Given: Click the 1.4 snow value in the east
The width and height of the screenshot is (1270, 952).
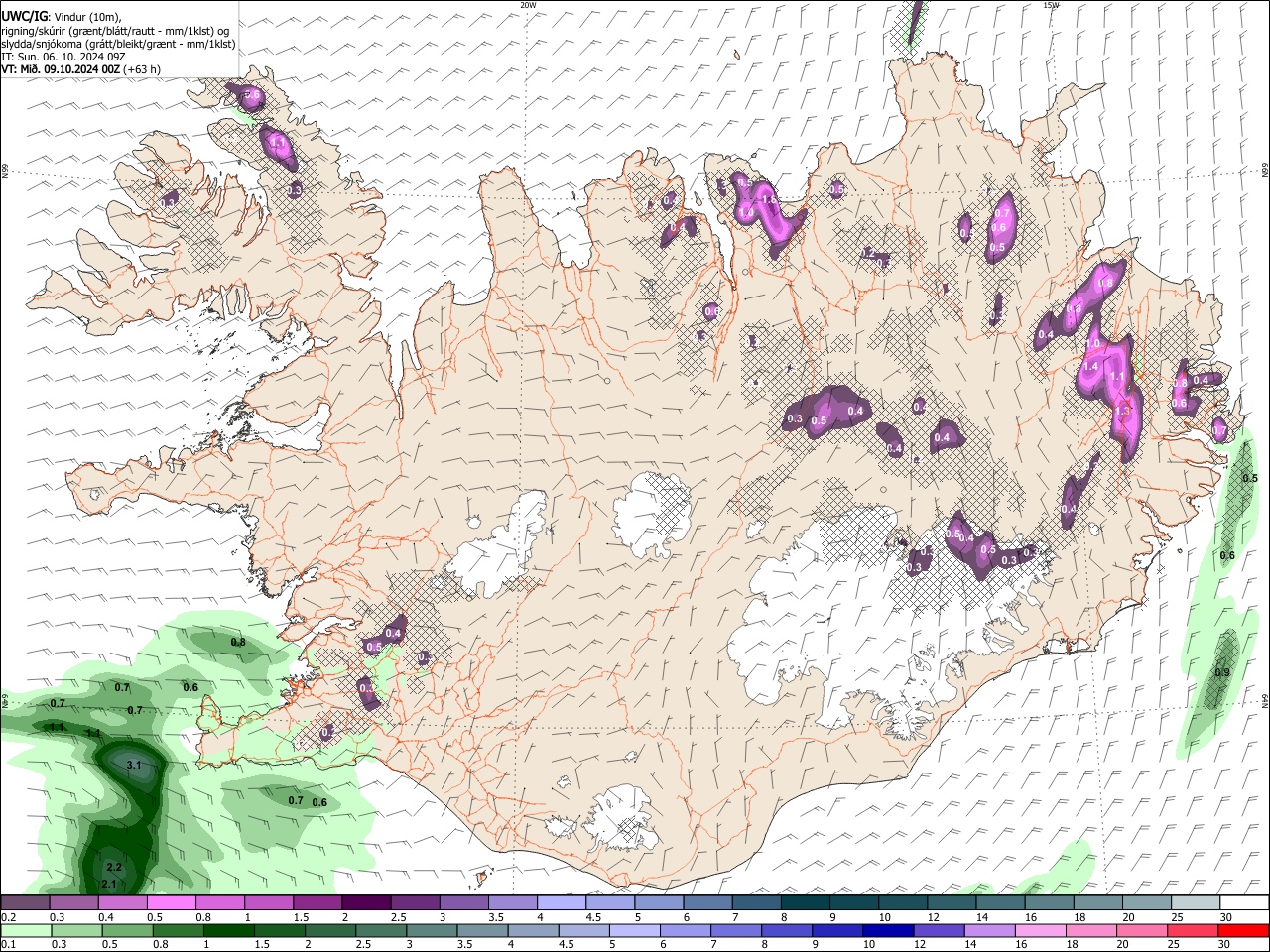Looking at the screenshot, I should coord(1091,366).
